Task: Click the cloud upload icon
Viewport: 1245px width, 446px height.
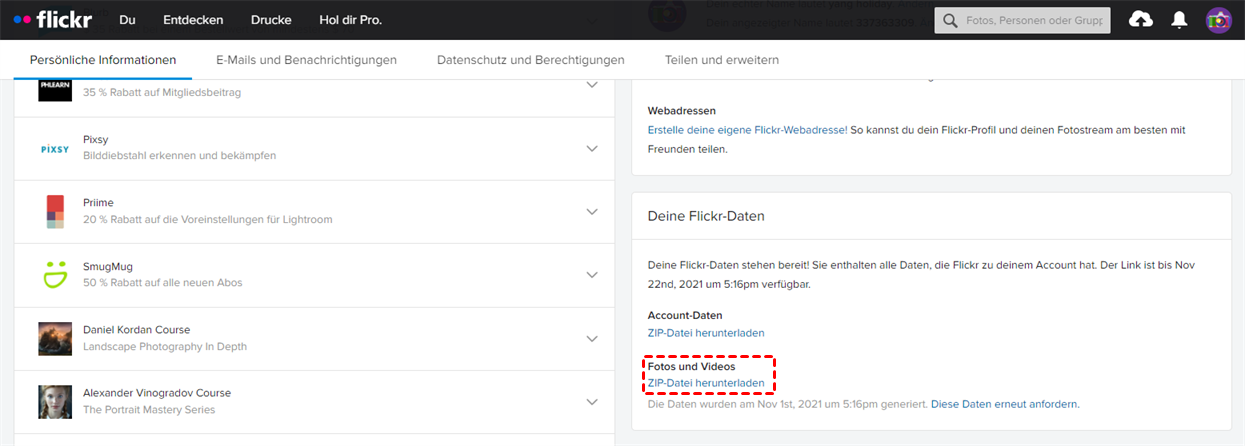Action: click(x=1140, y=20)
